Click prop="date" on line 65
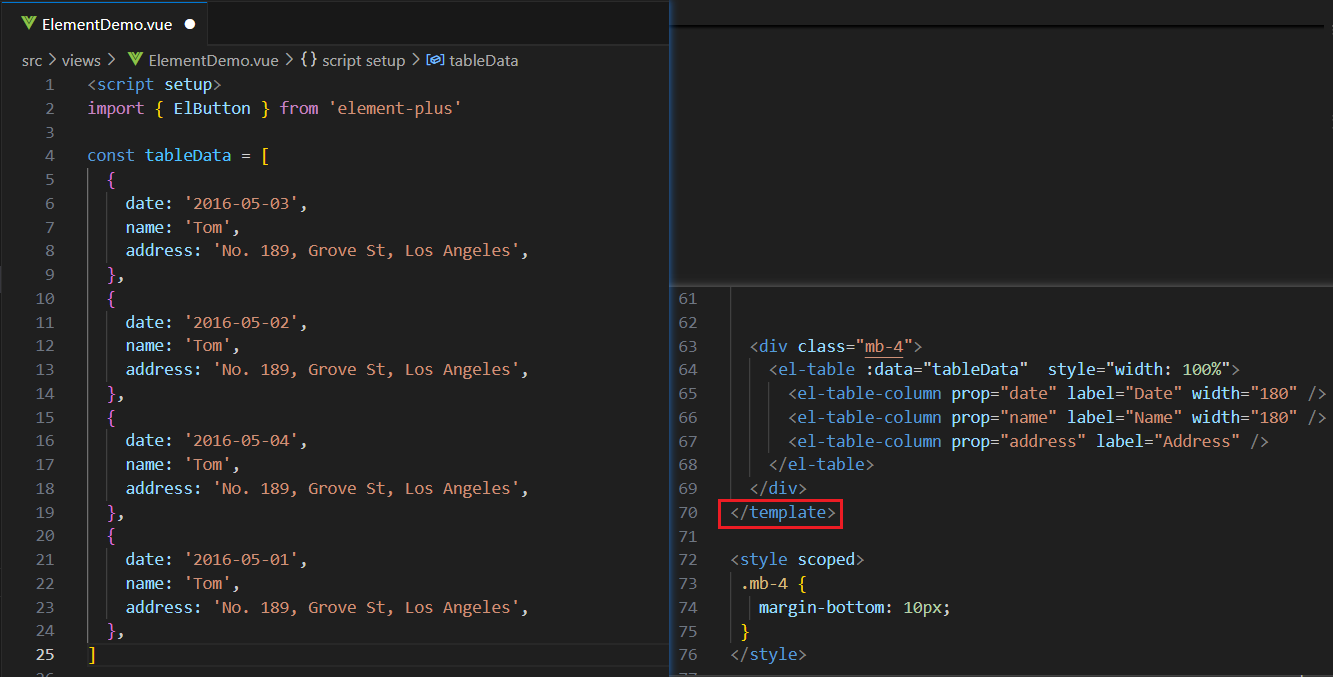1333x677 pixels. pyautogui.click(x=1004, y=394)
